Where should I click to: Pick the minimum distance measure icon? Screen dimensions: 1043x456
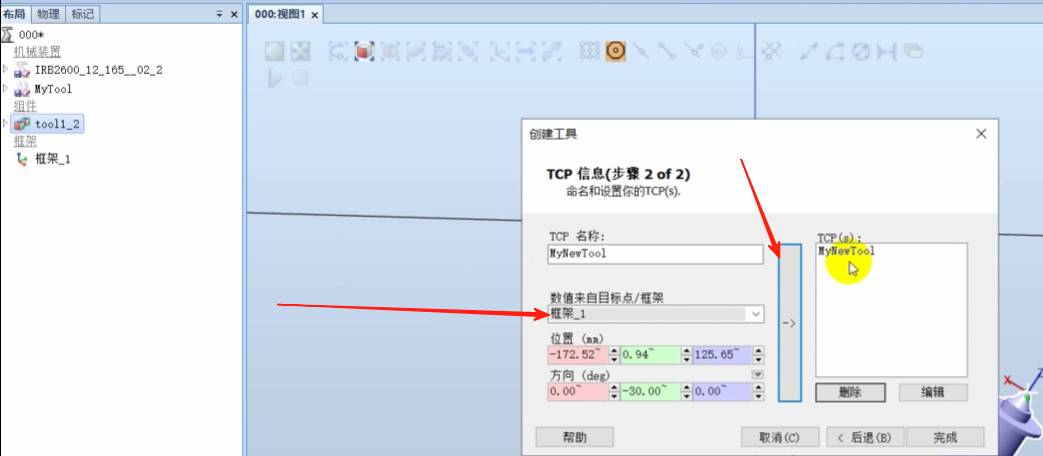887,51
